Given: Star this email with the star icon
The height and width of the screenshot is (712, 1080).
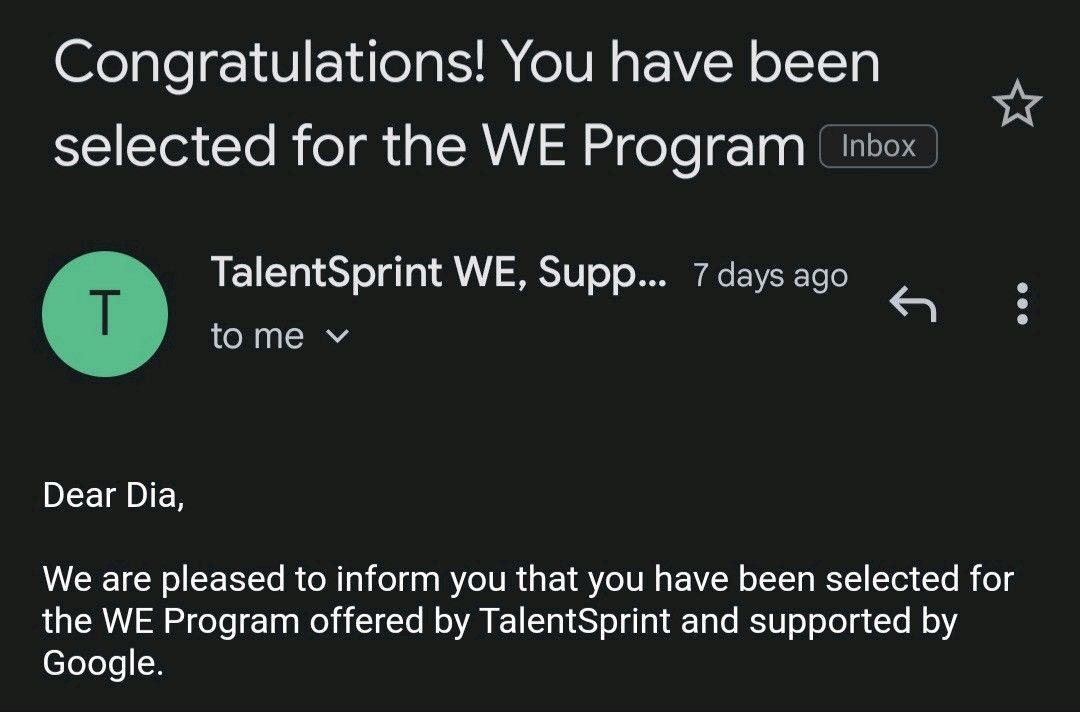Looking at the screenshot, I should [x=1017, y=103].
